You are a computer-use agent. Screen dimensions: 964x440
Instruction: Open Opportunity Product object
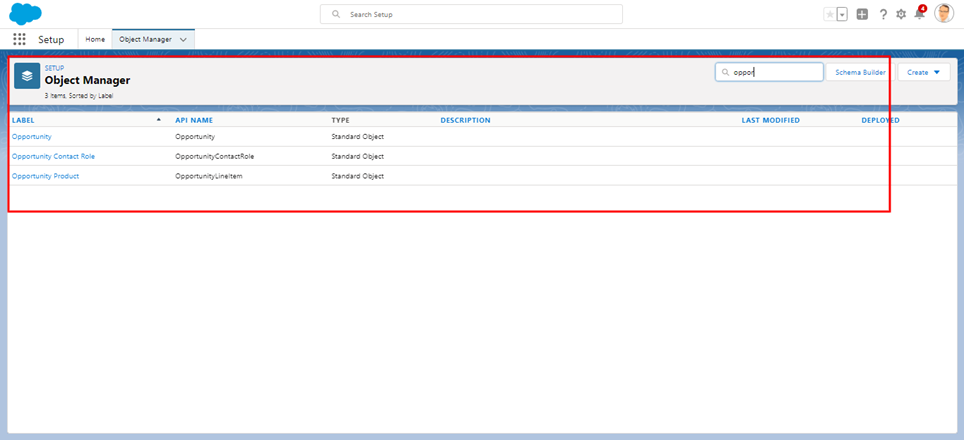(45, 176)
